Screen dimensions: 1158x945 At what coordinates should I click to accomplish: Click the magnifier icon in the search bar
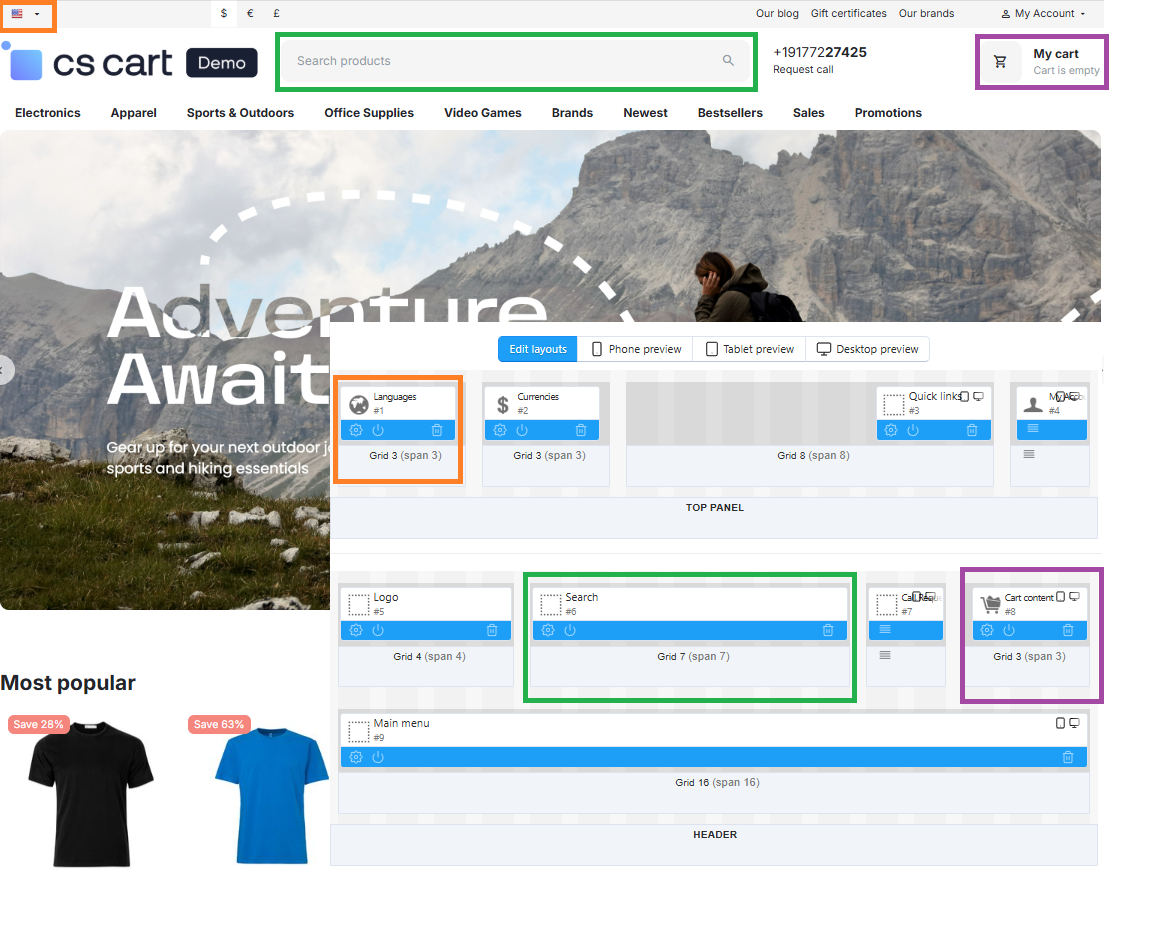pos(728,61)
